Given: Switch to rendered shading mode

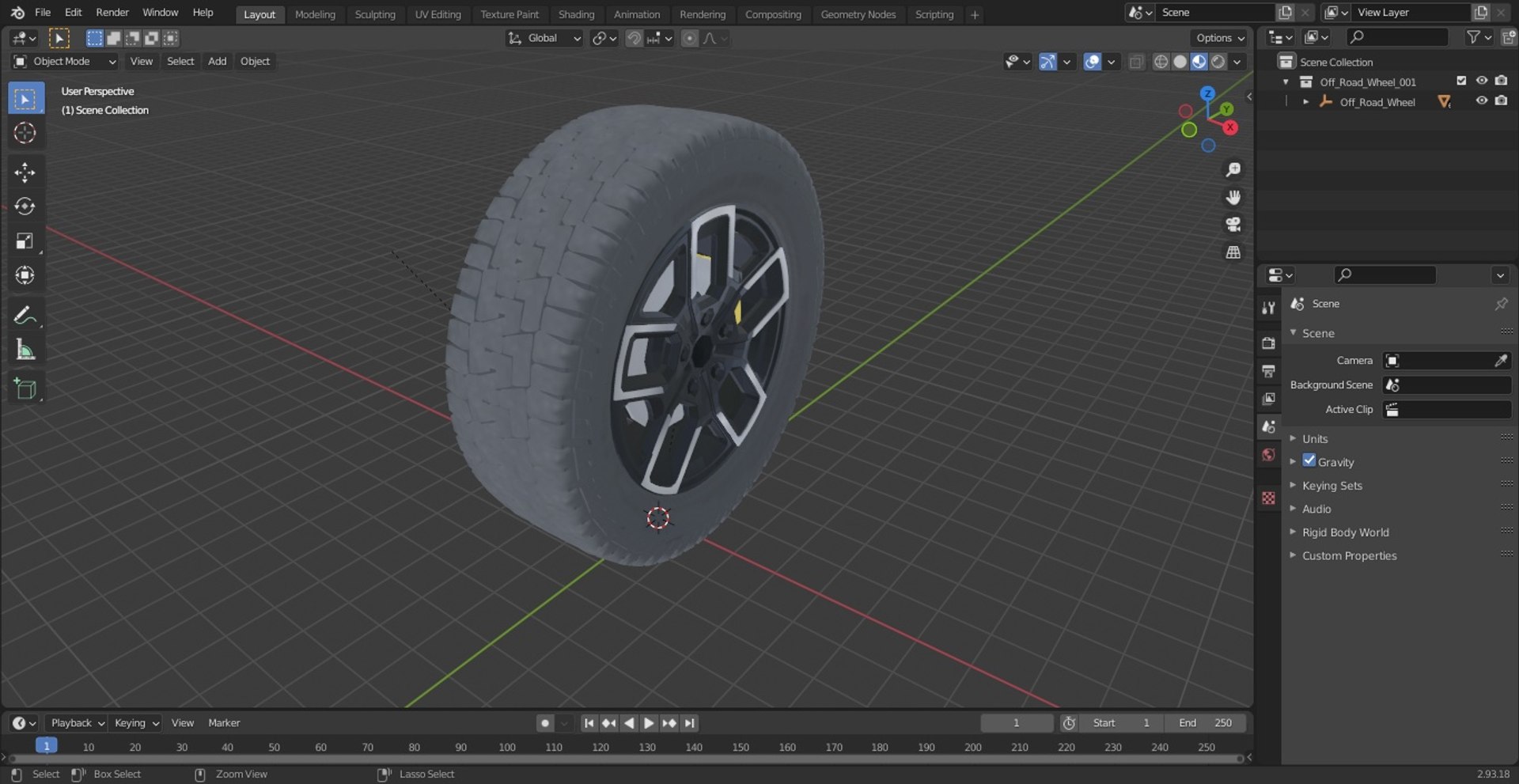Looking at the screenshot, I should [x=1218, y=62].
